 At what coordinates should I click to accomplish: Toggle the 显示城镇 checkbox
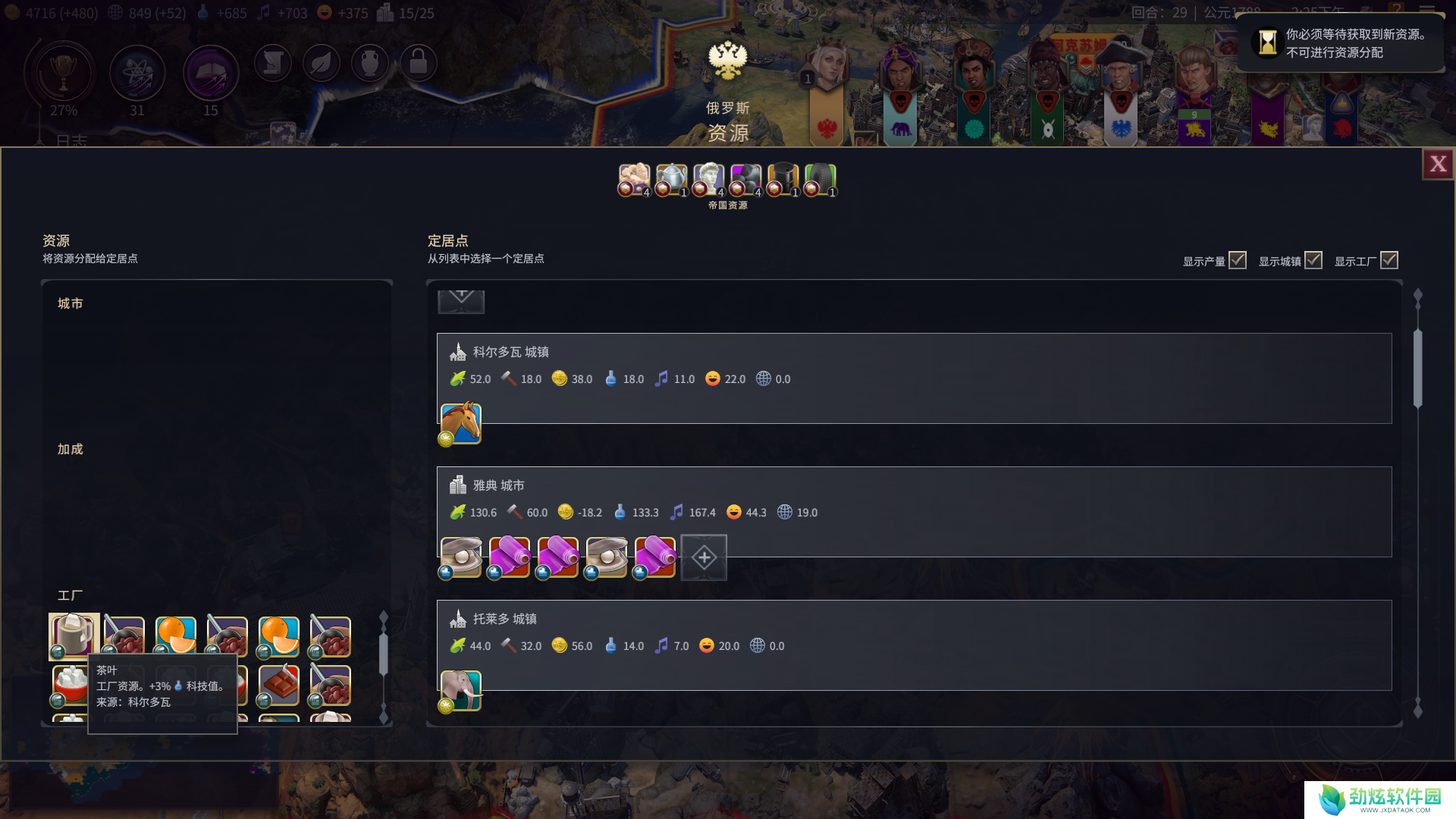pyautogui.click(x=1313, y=260)
